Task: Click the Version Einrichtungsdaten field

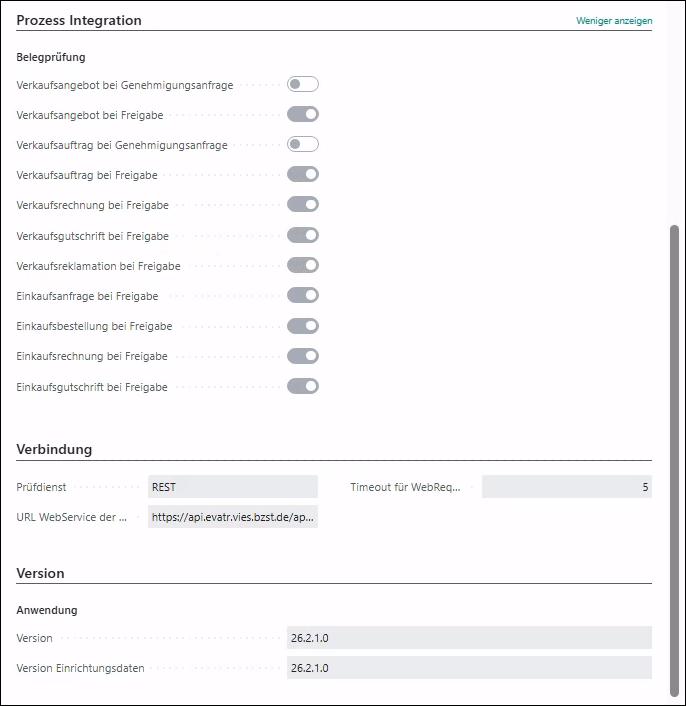Action: (x=468, y=668)
